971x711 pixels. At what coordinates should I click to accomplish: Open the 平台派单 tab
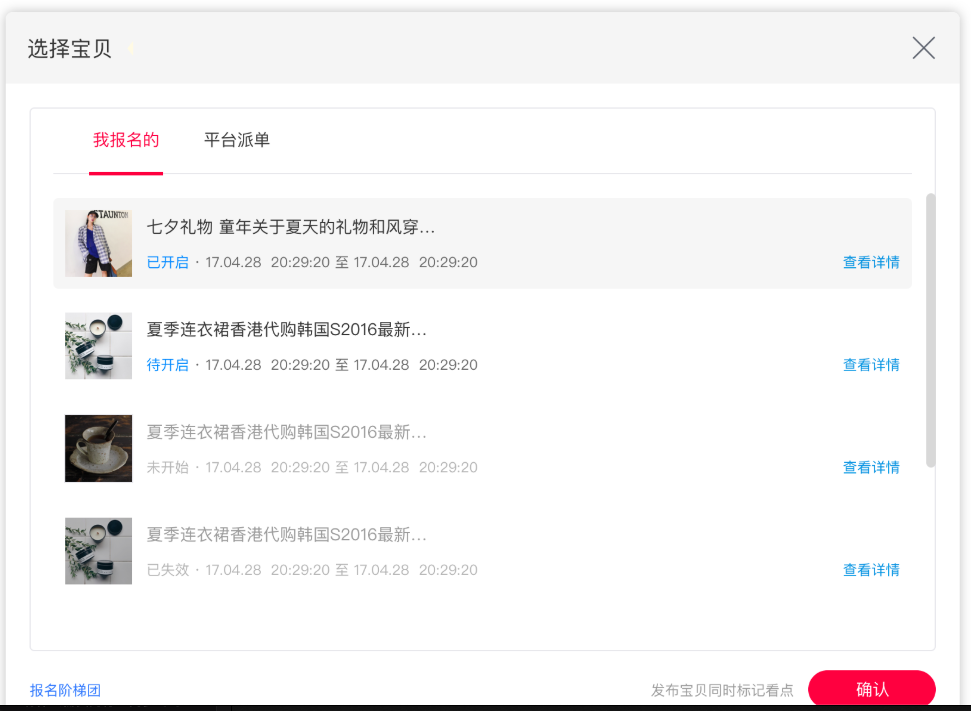237,140
